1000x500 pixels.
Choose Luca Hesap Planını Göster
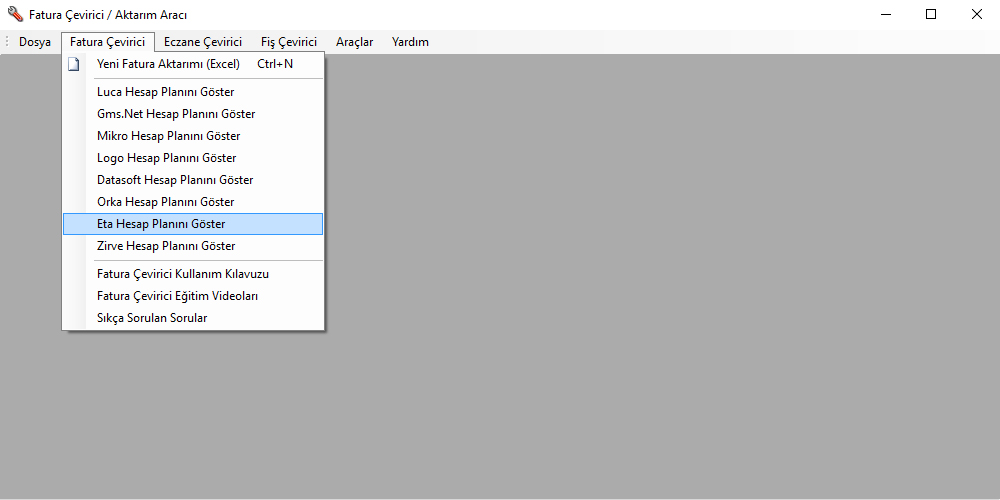tap(193, 92)
